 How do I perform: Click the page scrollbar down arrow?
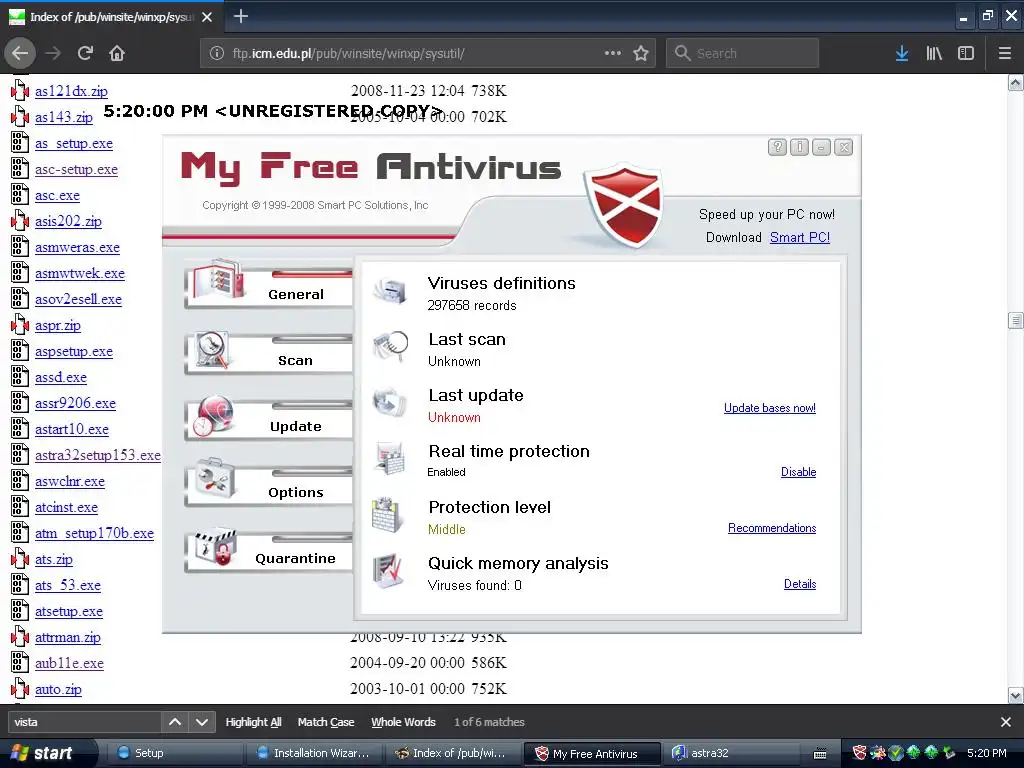pyautogui.click(x=1016, y=696)
